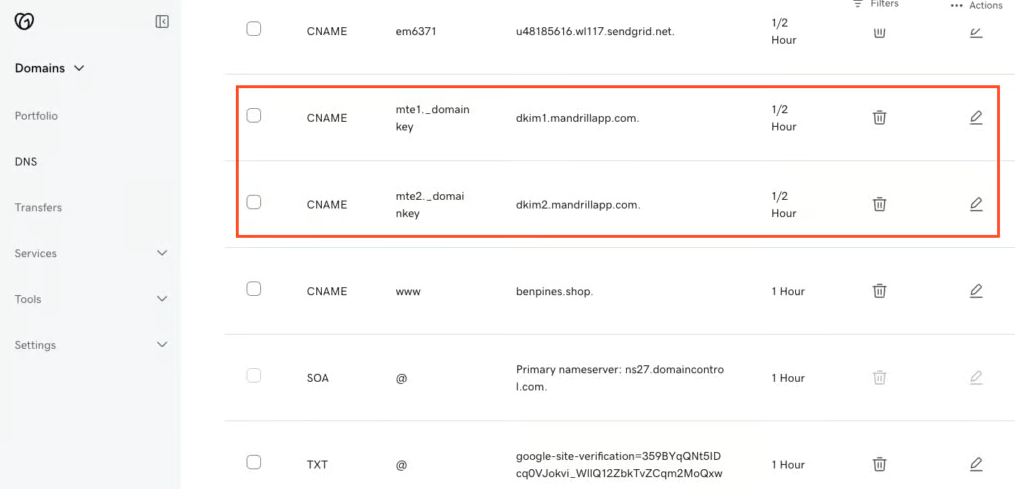Delete the google-site-verification TXT record

pos(879,464)
